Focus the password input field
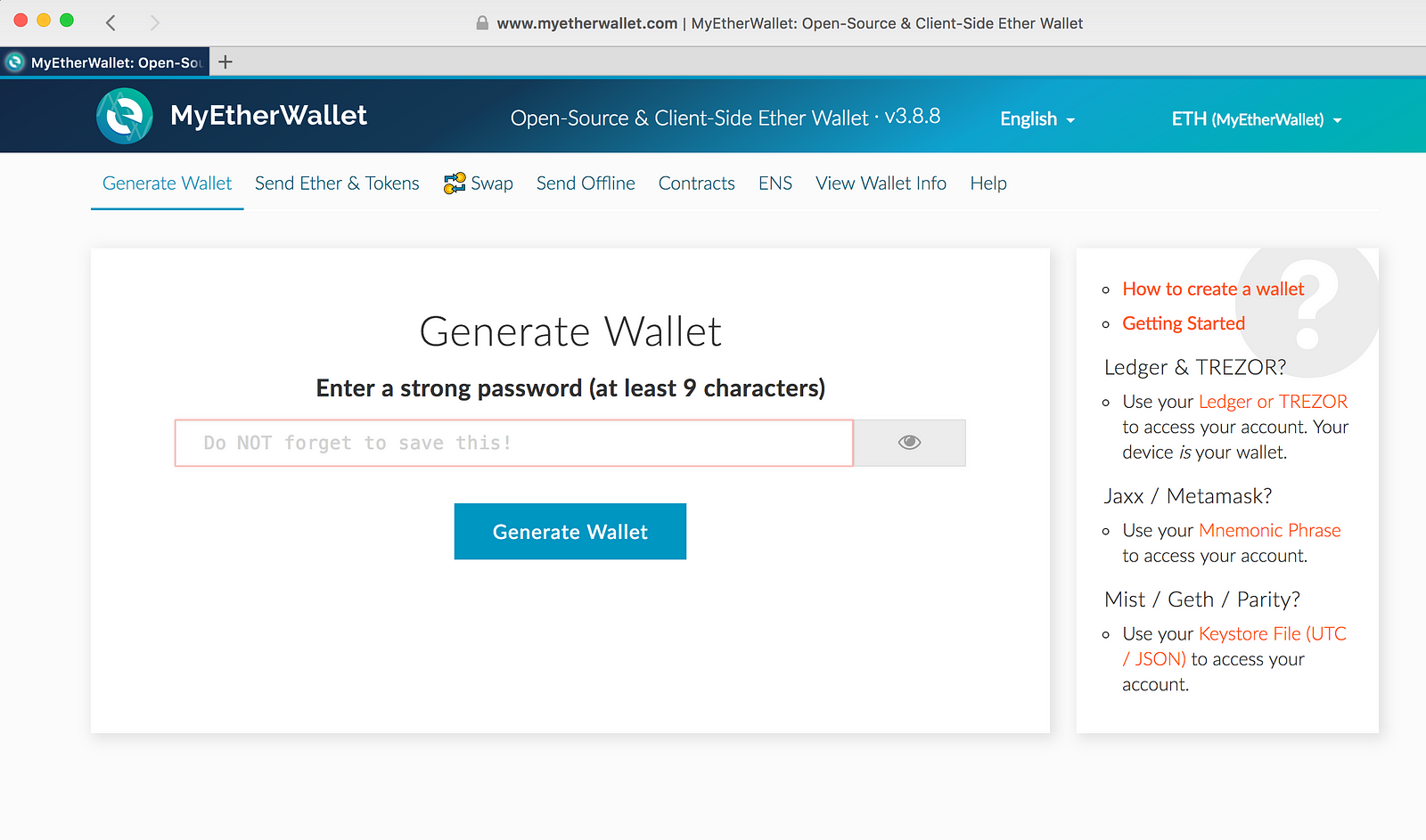The image size is (1426, 840). tap(514, 443)
